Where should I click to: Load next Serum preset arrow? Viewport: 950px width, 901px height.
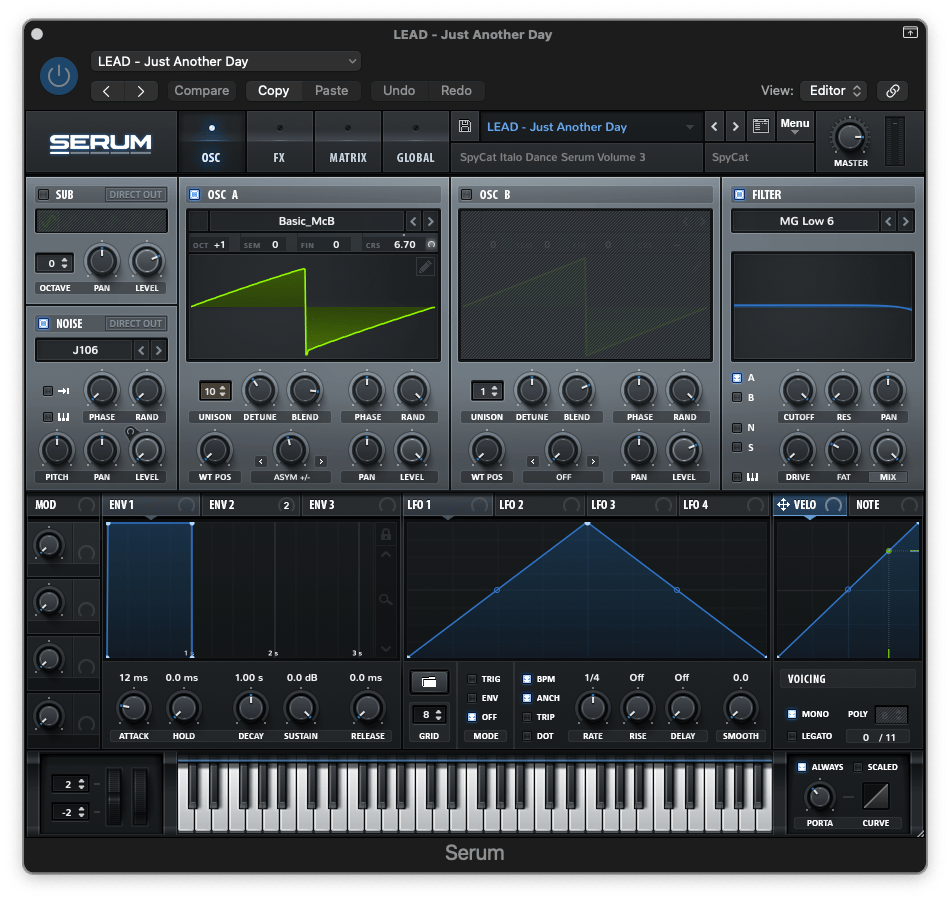(x=736, y=127)
